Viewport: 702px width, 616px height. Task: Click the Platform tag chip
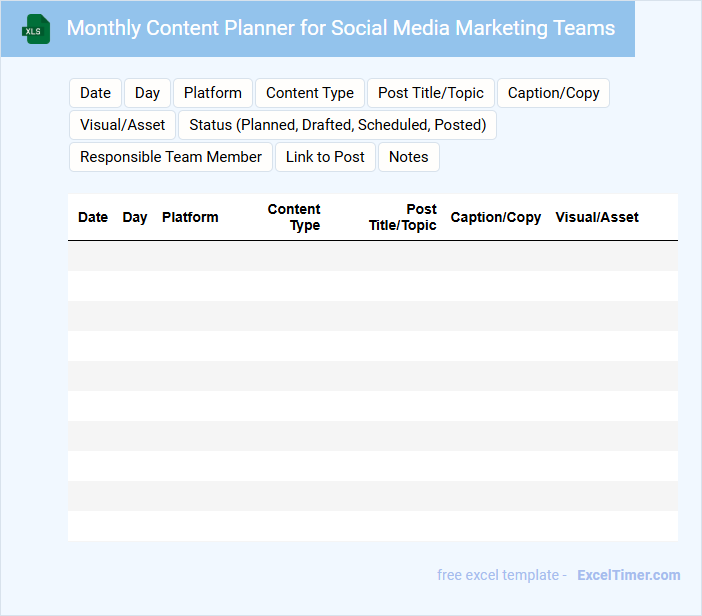(x=213, y=93)
